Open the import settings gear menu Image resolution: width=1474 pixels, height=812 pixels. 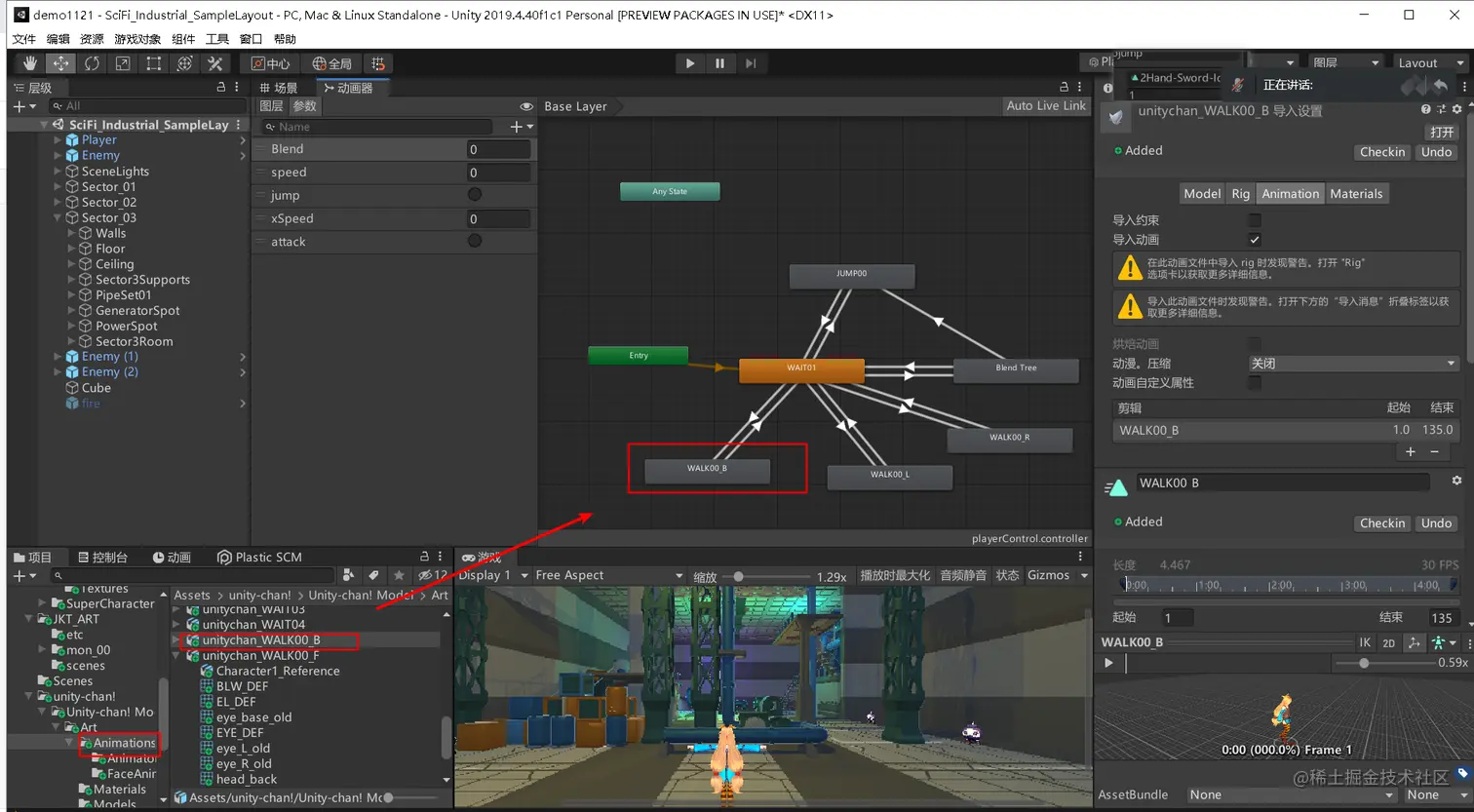(1456, 110)
